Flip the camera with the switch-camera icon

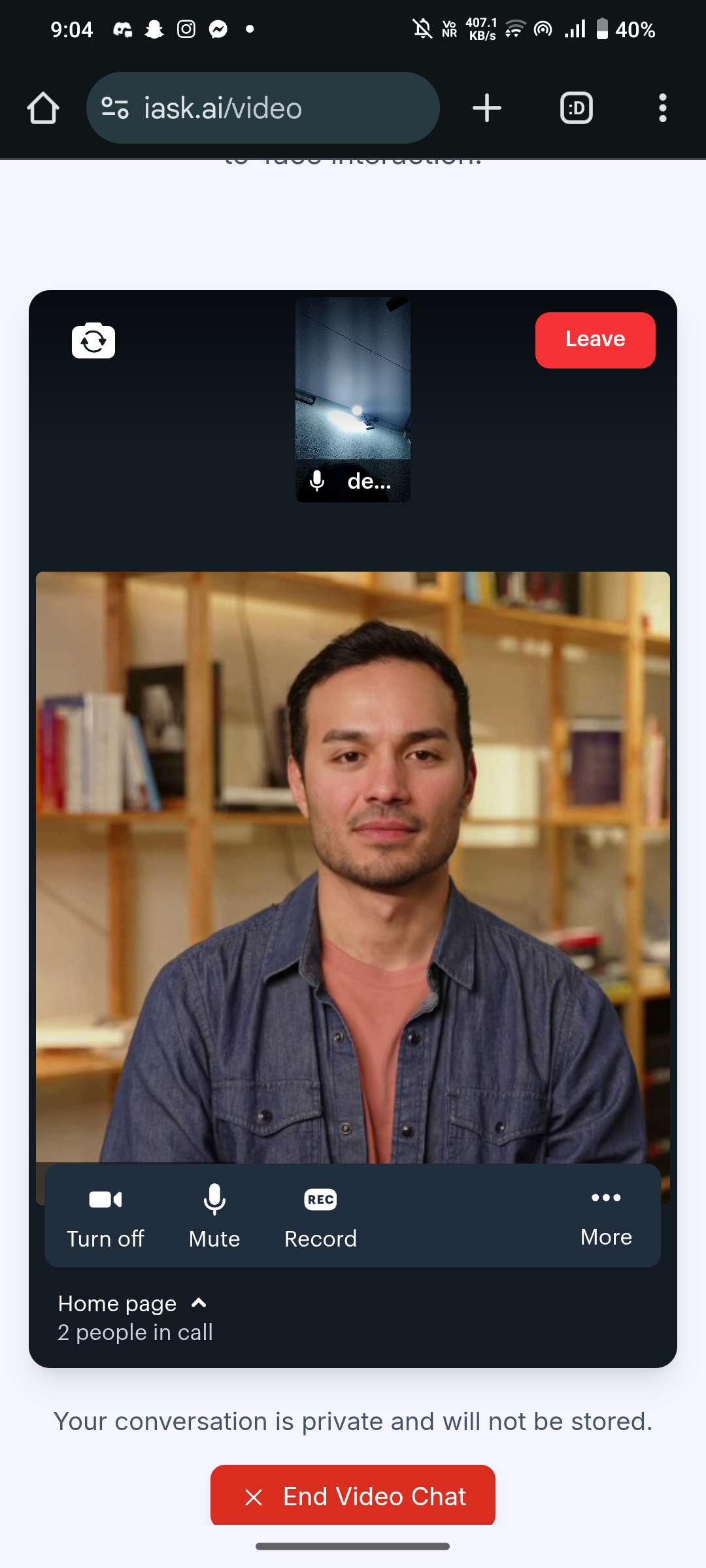93,340
